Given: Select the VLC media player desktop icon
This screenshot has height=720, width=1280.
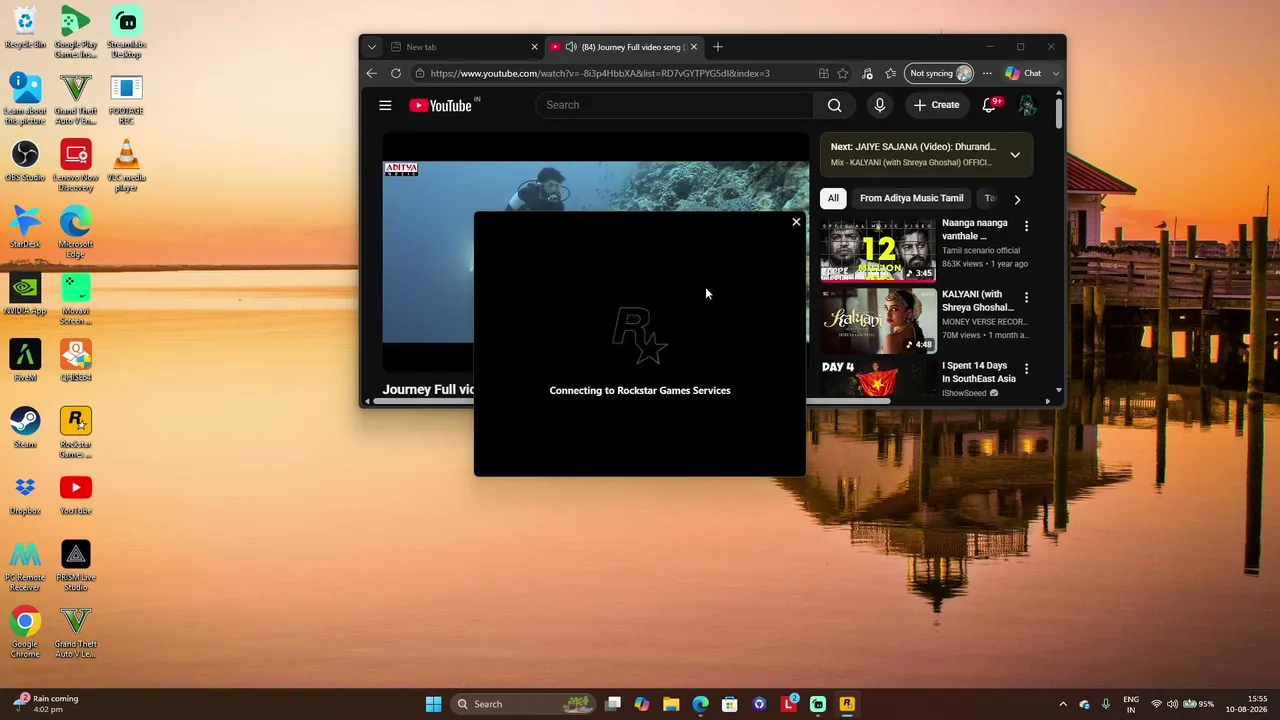Looking at the screenshot, I should (x=126, y=166).
